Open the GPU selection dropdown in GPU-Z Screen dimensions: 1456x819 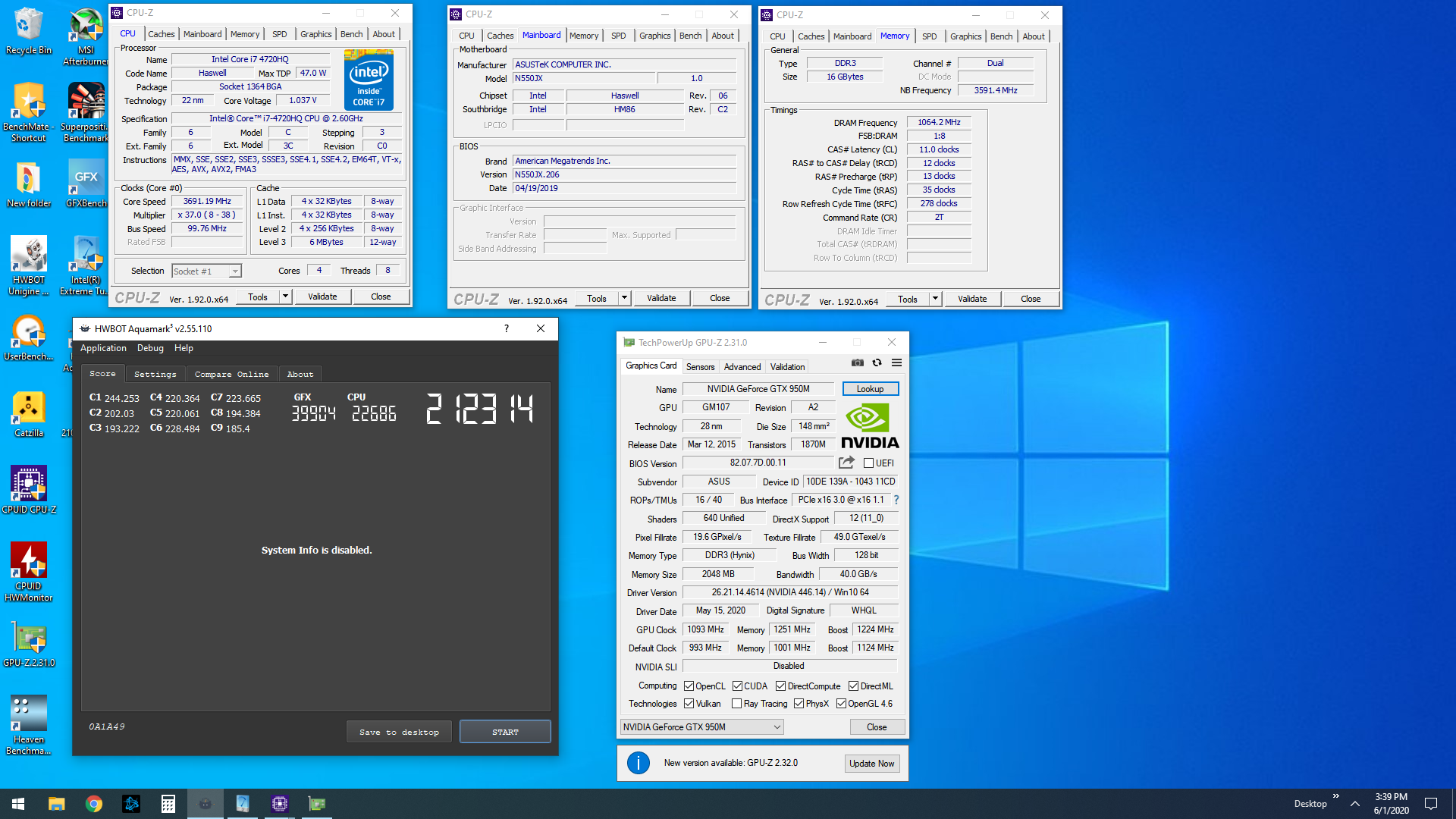coord(701,727)
